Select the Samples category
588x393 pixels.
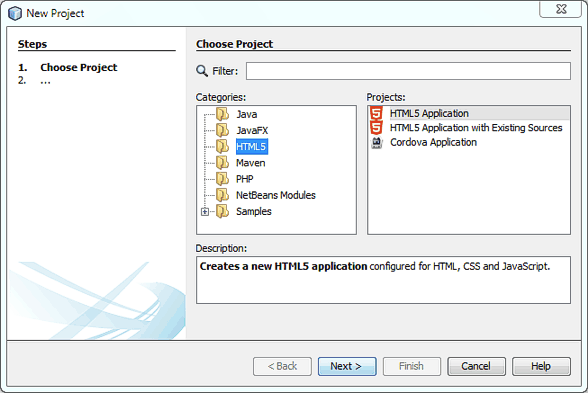(254, 212)
